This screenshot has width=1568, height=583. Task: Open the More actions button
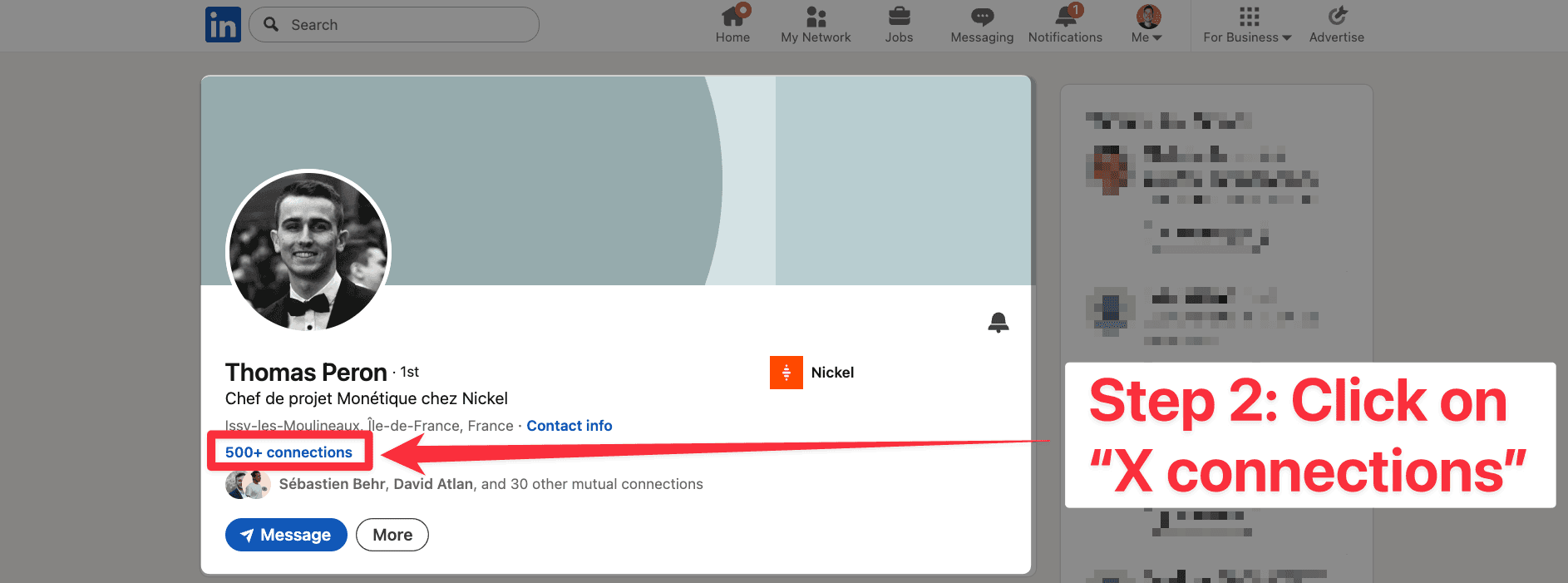[x=392, y=535]
